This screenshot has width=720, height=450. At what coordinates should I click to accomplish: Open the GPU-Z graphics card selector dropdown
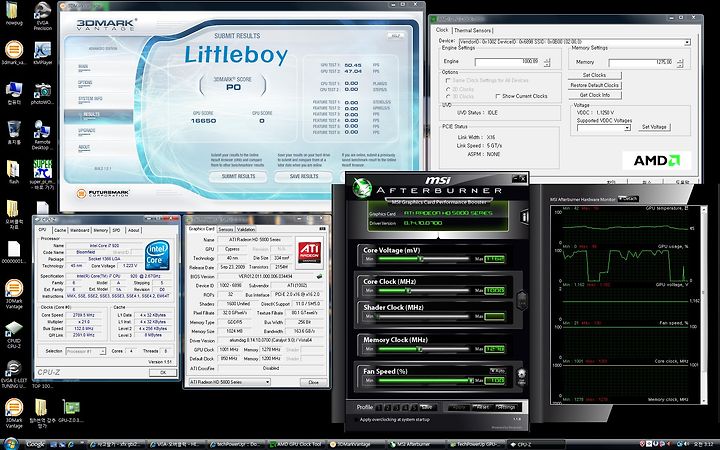(230, 382)
